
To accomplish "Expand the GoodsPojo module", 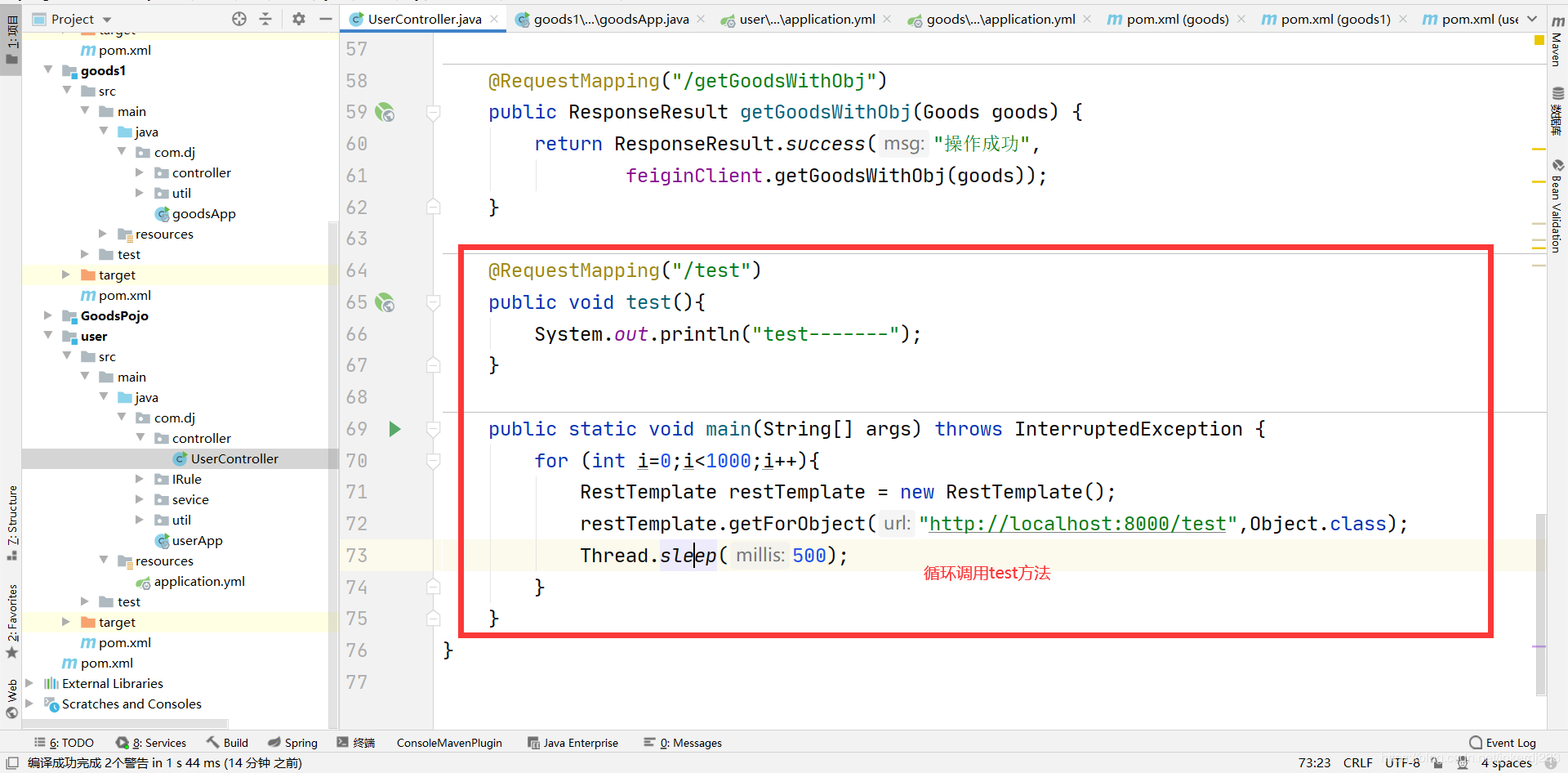I will pos(48,315).
